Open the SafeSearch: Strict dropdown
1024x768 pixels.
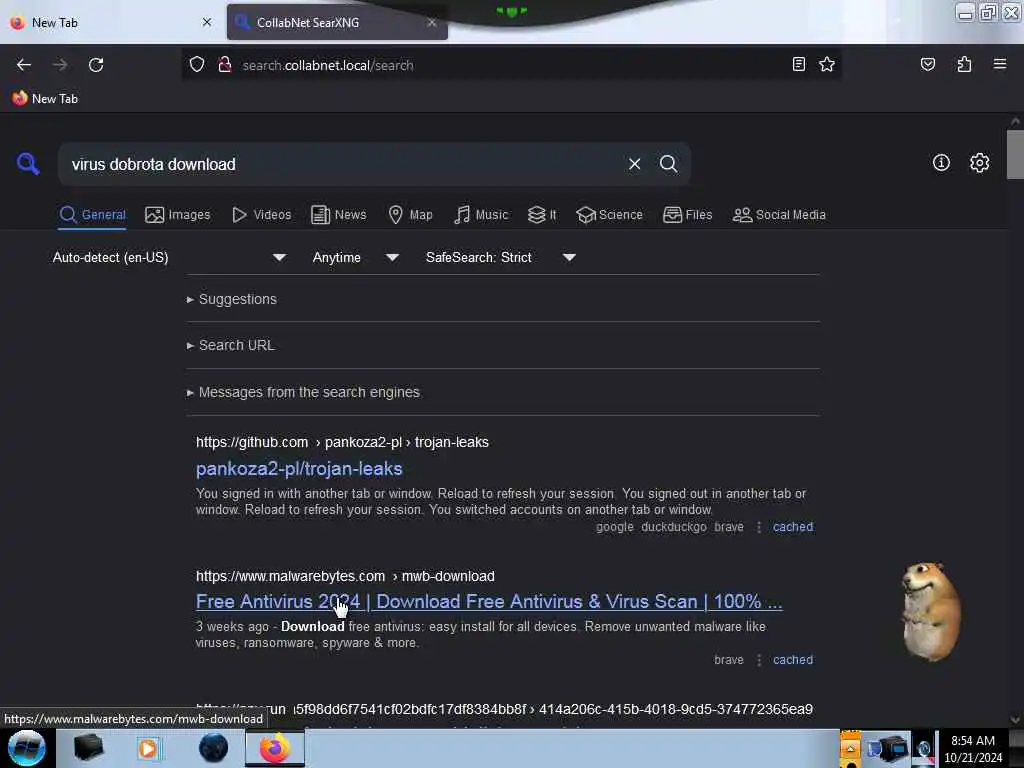click(500, 257)
